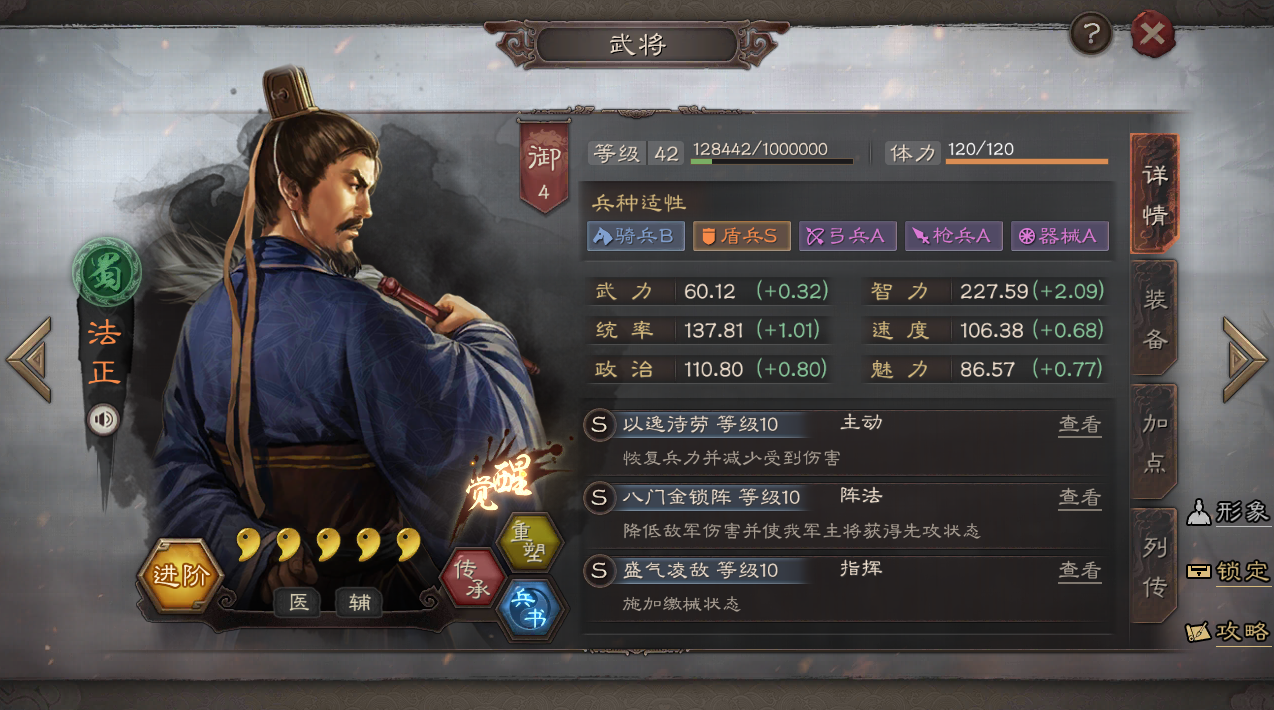
Task: Click the 医 trait tag
Action: coord(298,602)
